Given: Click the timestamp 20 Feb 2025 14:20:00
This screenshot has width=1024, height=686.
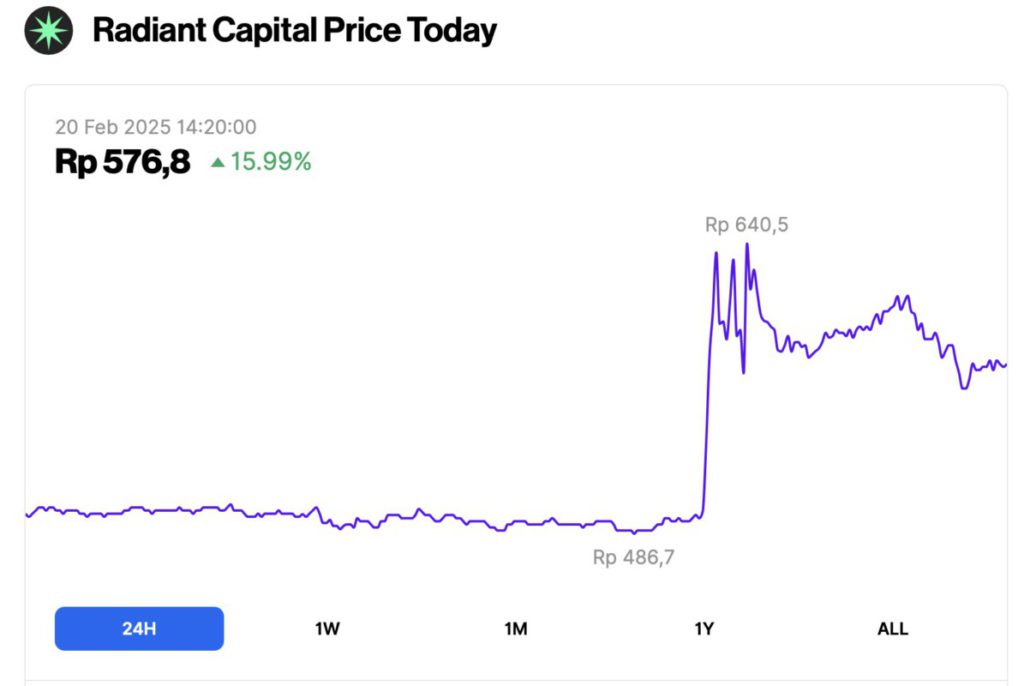Looking at the screenshot, I should click(x=156, y=127).
